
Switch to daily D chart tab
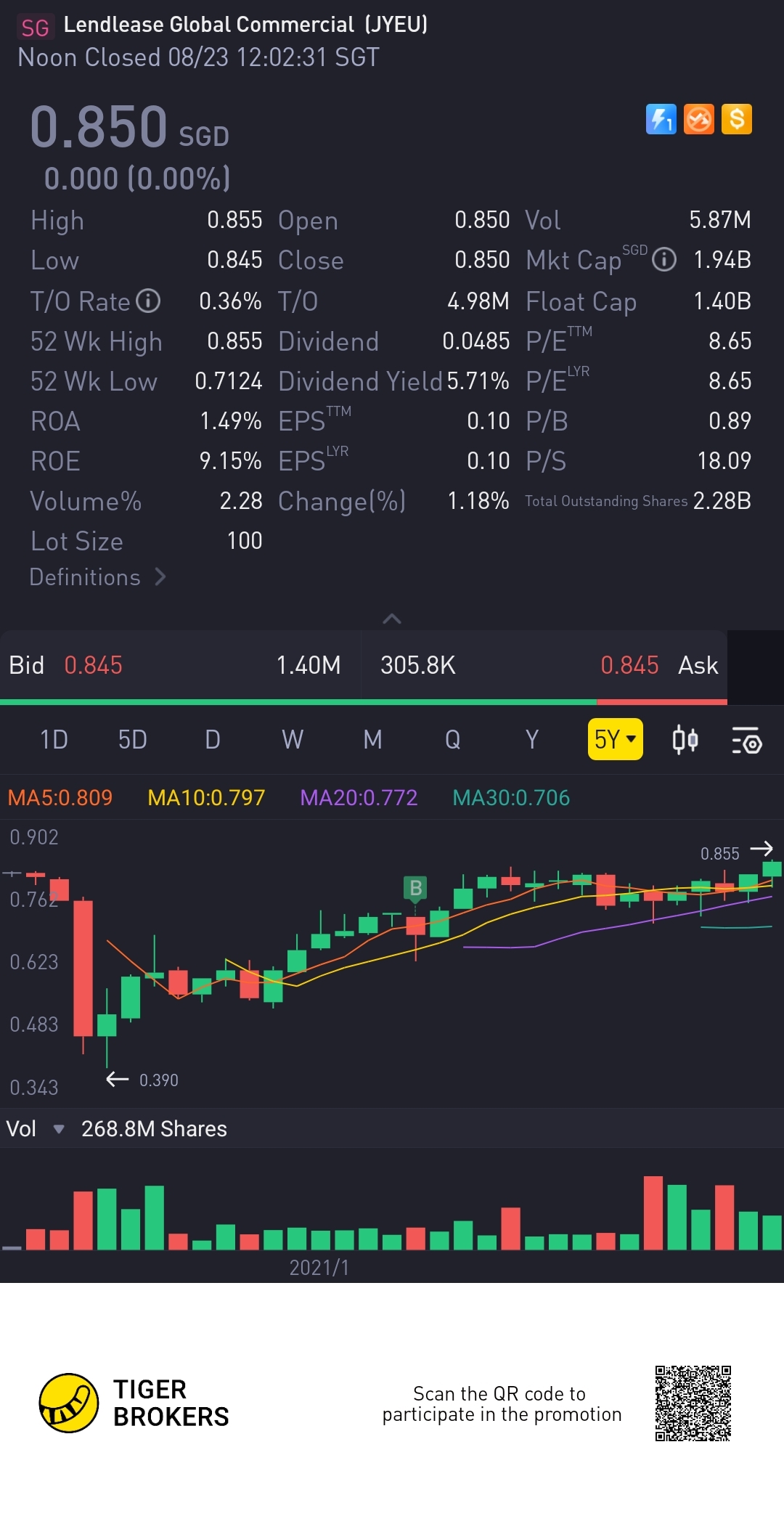[x=212, y=740]
